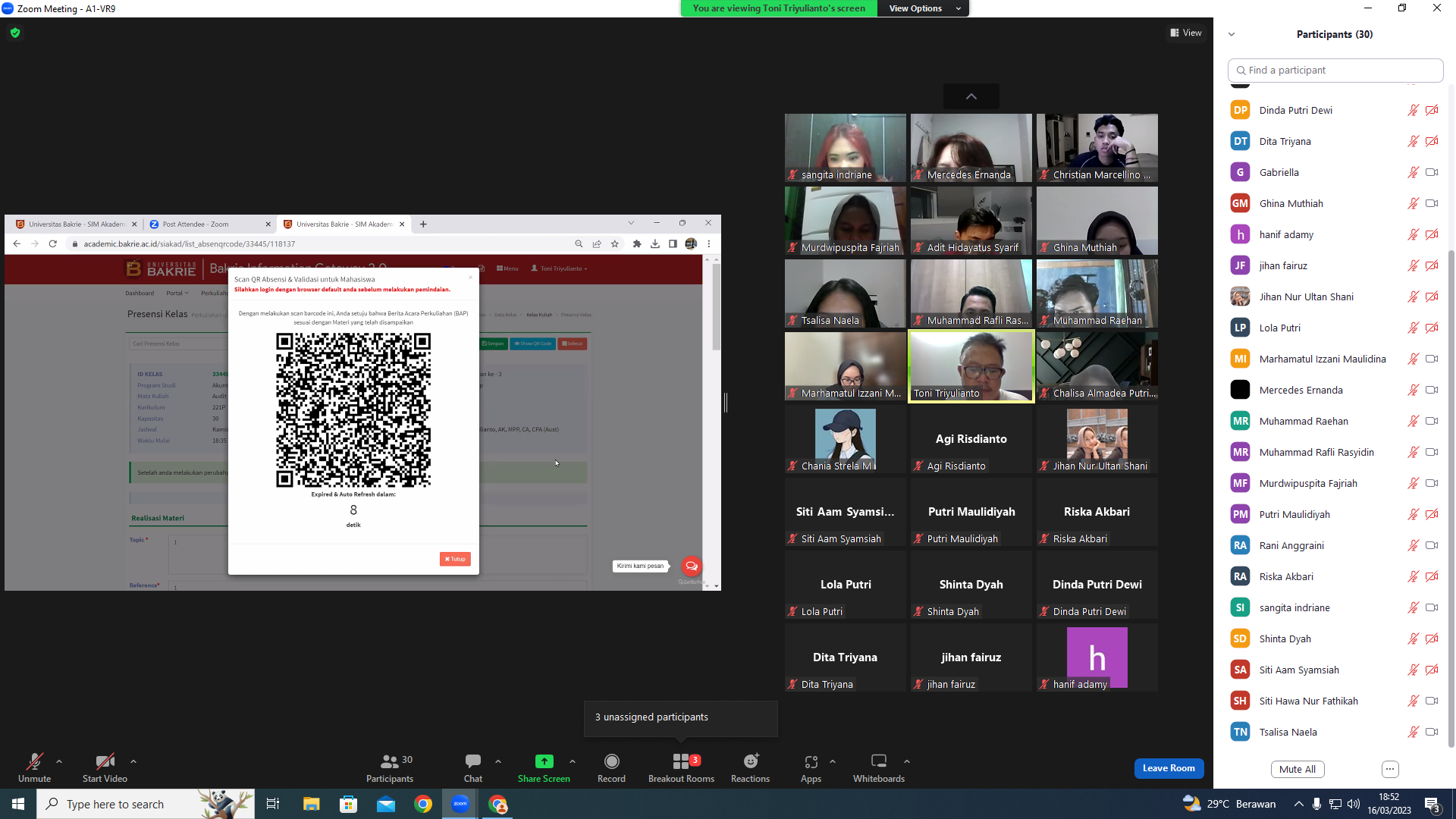This screenshot has width=1456, height=819.
Task: Click the green Share Screen icon
Action: click(544, 761)
